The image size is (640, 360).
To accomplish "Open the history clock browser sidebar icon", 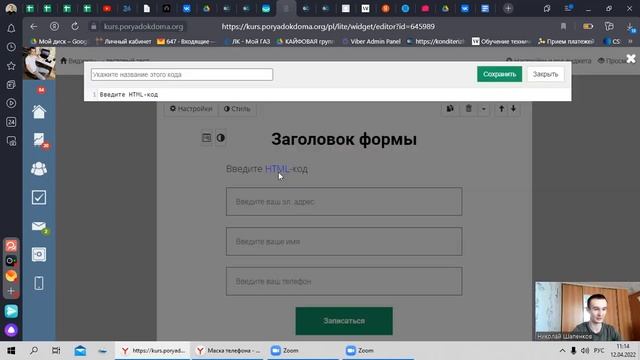I will (x=11, y=47).
